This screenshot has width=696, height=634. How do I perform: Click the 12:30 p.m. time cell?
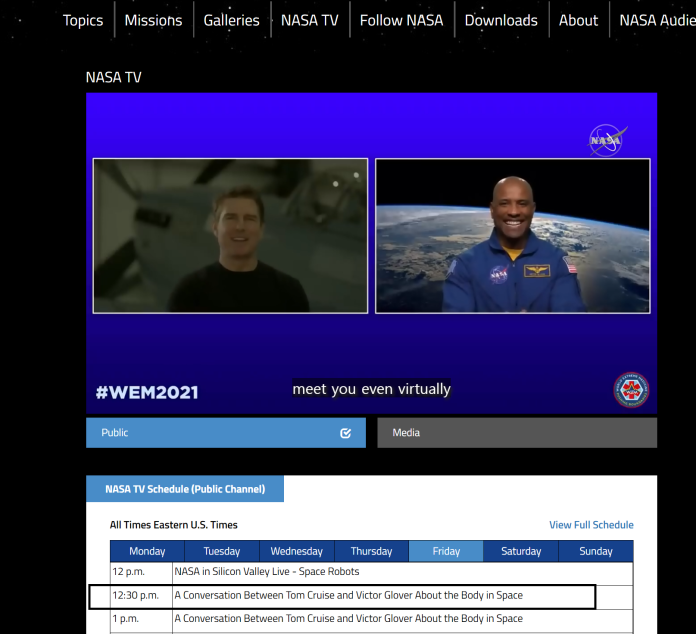pyautogui.click(x=141, y=595)
